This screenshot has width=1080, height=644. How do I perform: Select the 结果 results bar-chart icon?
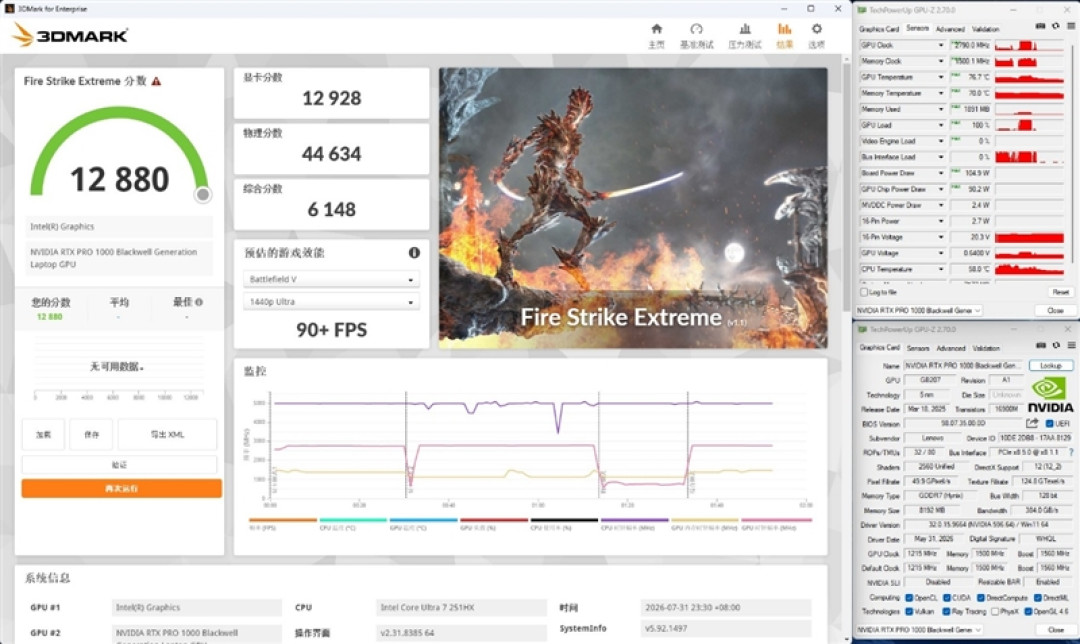[785, 29]
